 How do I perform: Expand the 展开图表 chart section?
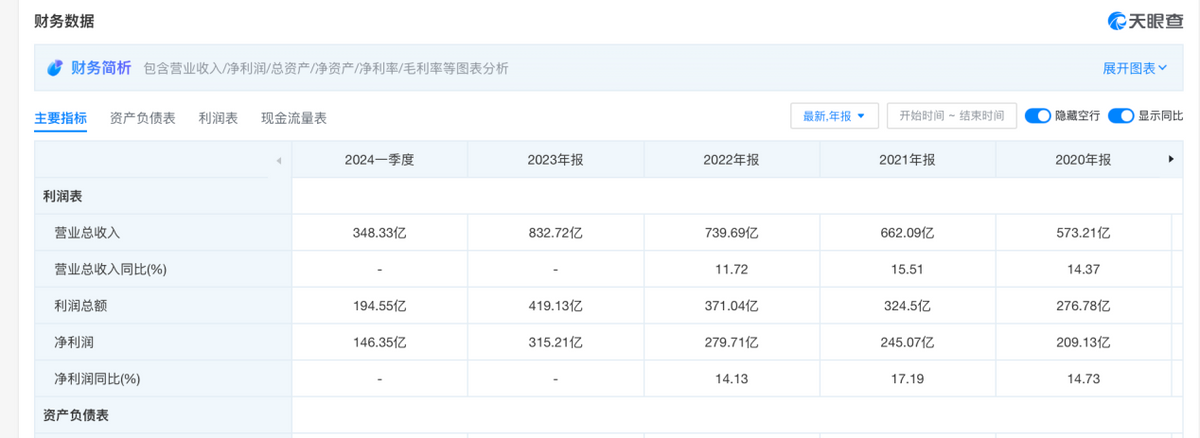point(1135,68)
